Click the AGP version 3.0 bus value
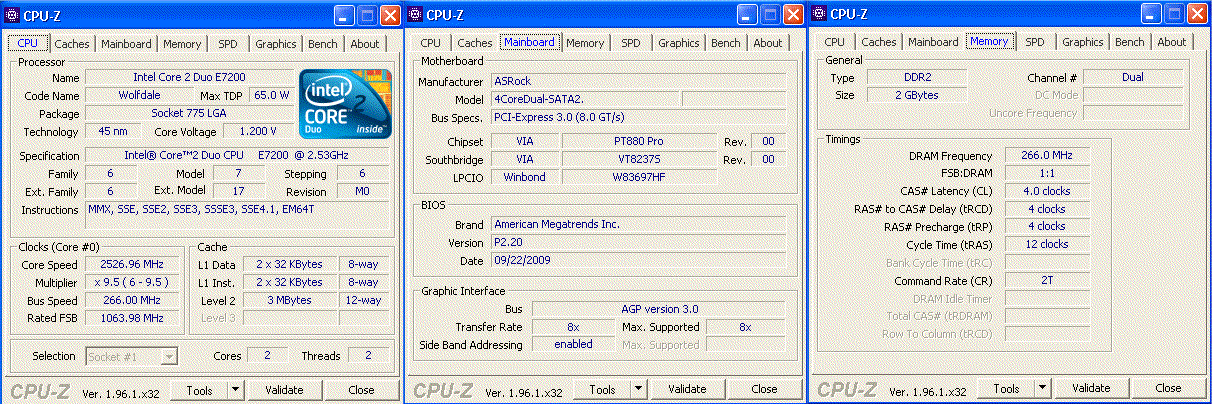The width and height of the screenshot is (1212, 404). pos(658,309)
